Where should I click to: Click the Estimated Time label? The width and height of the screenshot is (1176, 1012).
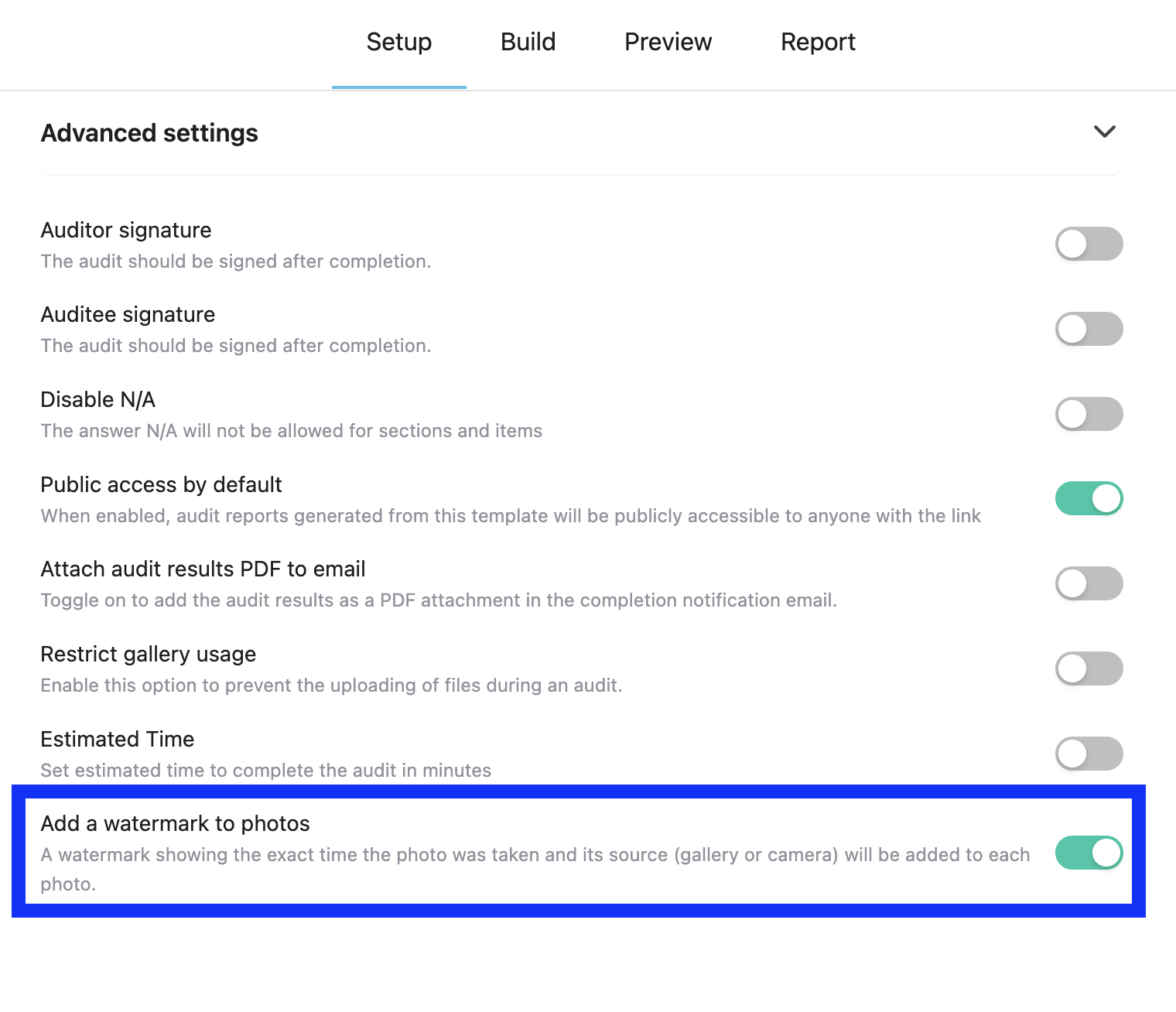coord(118,740)
